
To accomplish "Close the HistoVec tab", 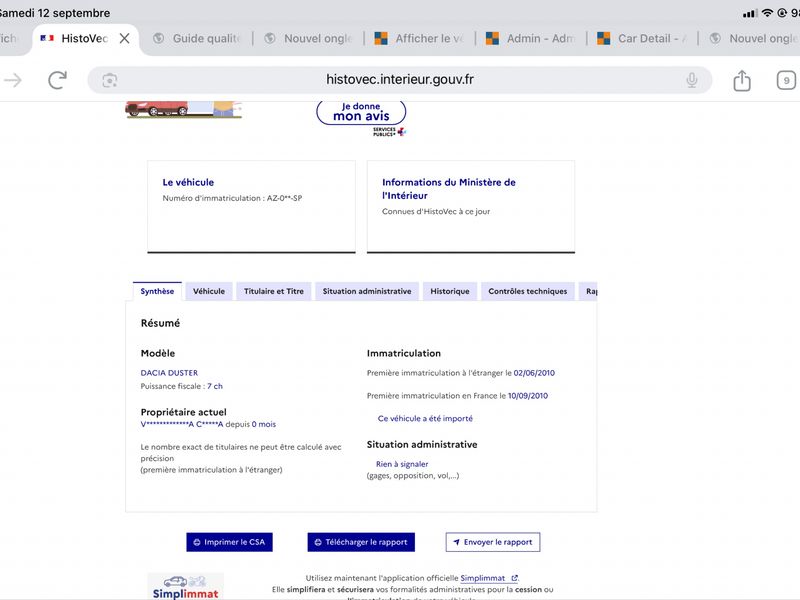I will [x=124, y=38].
